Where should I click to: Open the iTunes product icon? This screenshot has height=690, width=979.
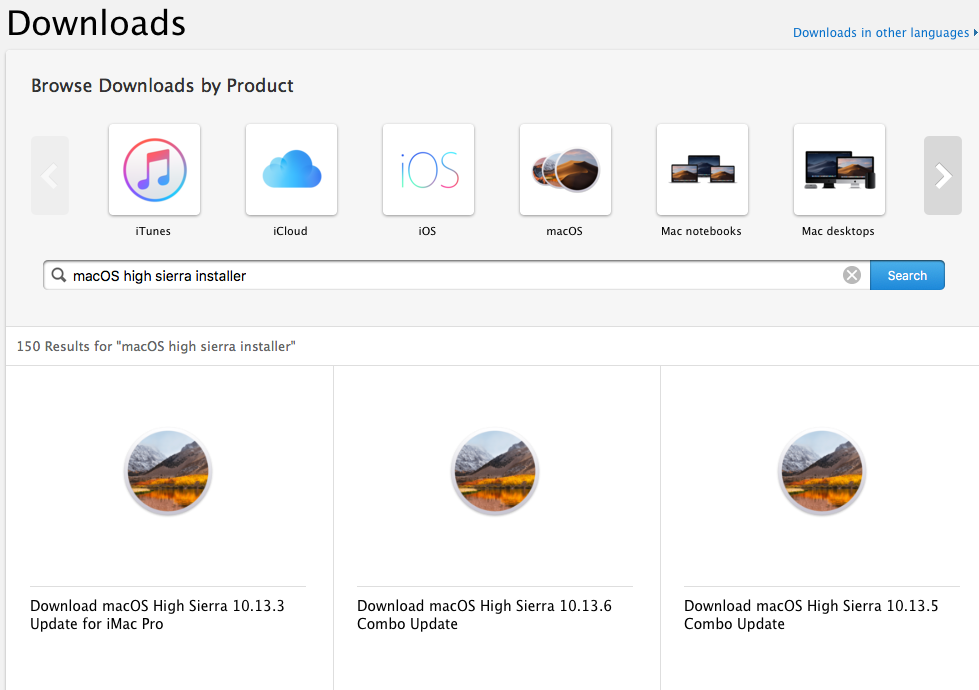(154, 169)
